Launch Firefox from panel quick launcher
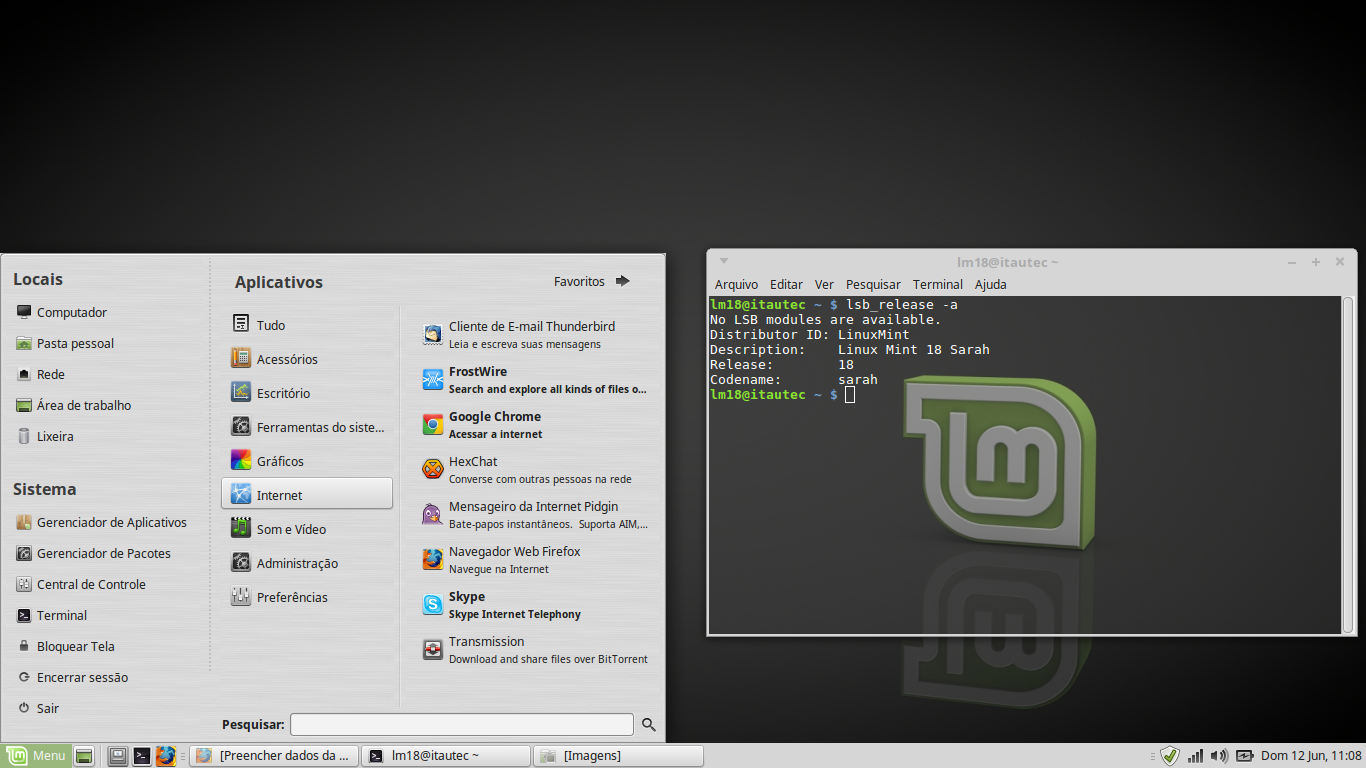Image resolution: width=1366 pixels, height=768 pixels. 166,756
